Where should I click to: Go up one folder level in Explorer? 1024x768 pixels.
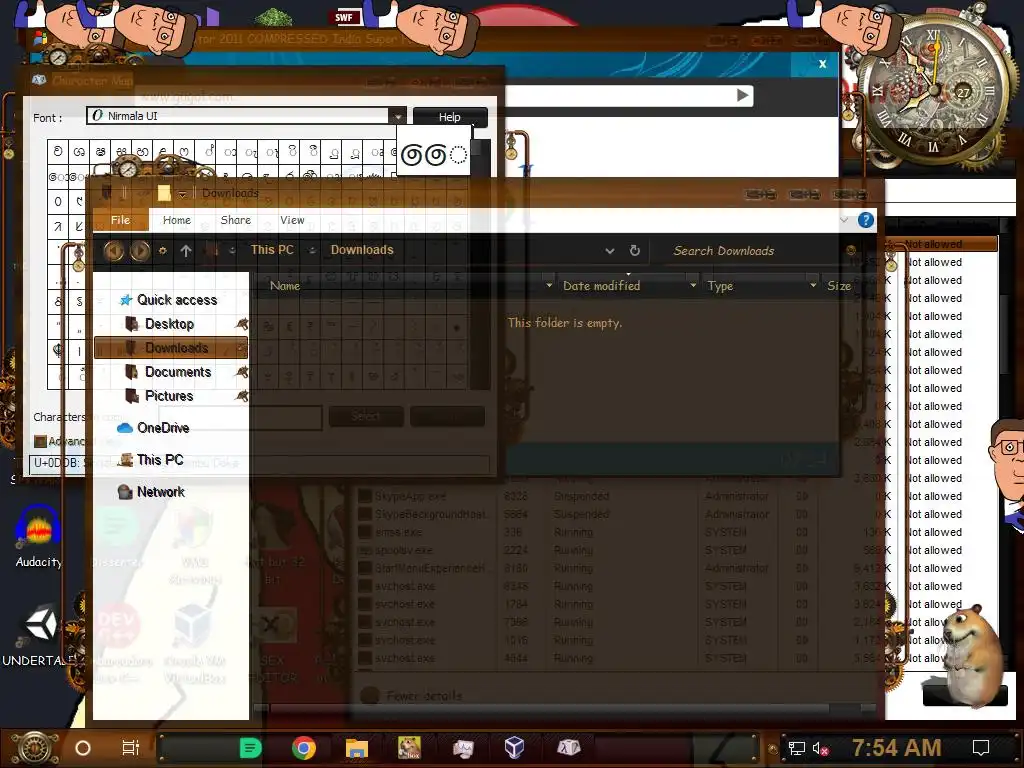pos(186,251)
